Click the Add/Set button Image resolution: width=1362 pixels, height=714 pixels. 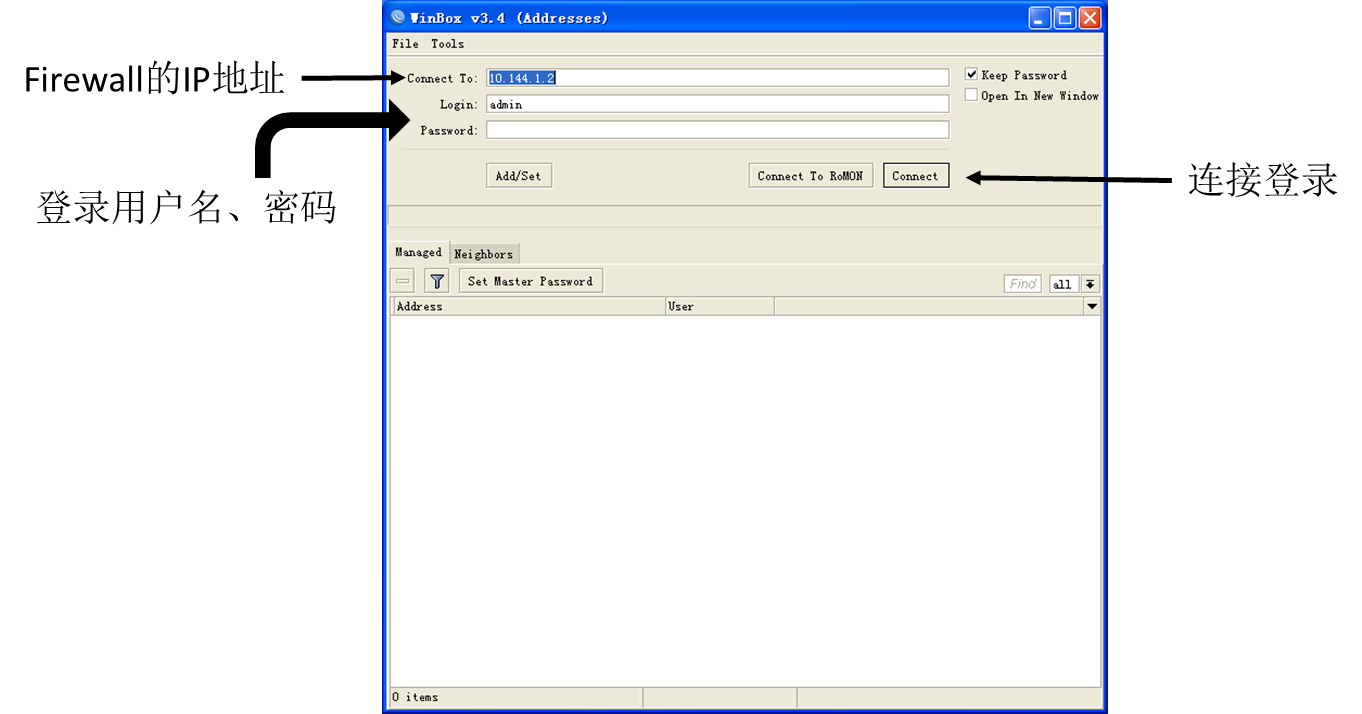pos(518,176)
